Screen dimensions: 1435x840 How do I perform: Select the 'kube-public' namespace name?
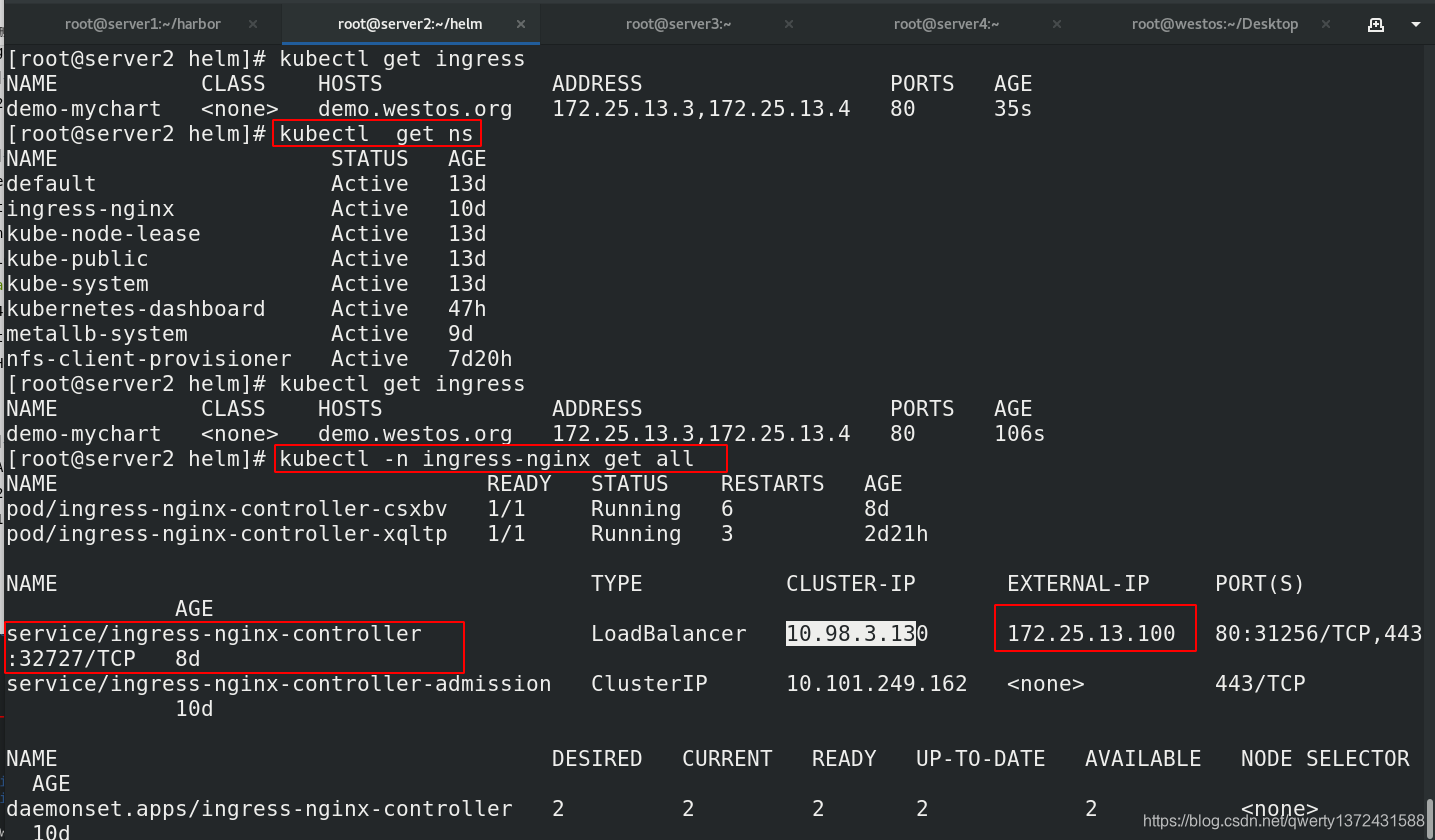click(77, 259)
